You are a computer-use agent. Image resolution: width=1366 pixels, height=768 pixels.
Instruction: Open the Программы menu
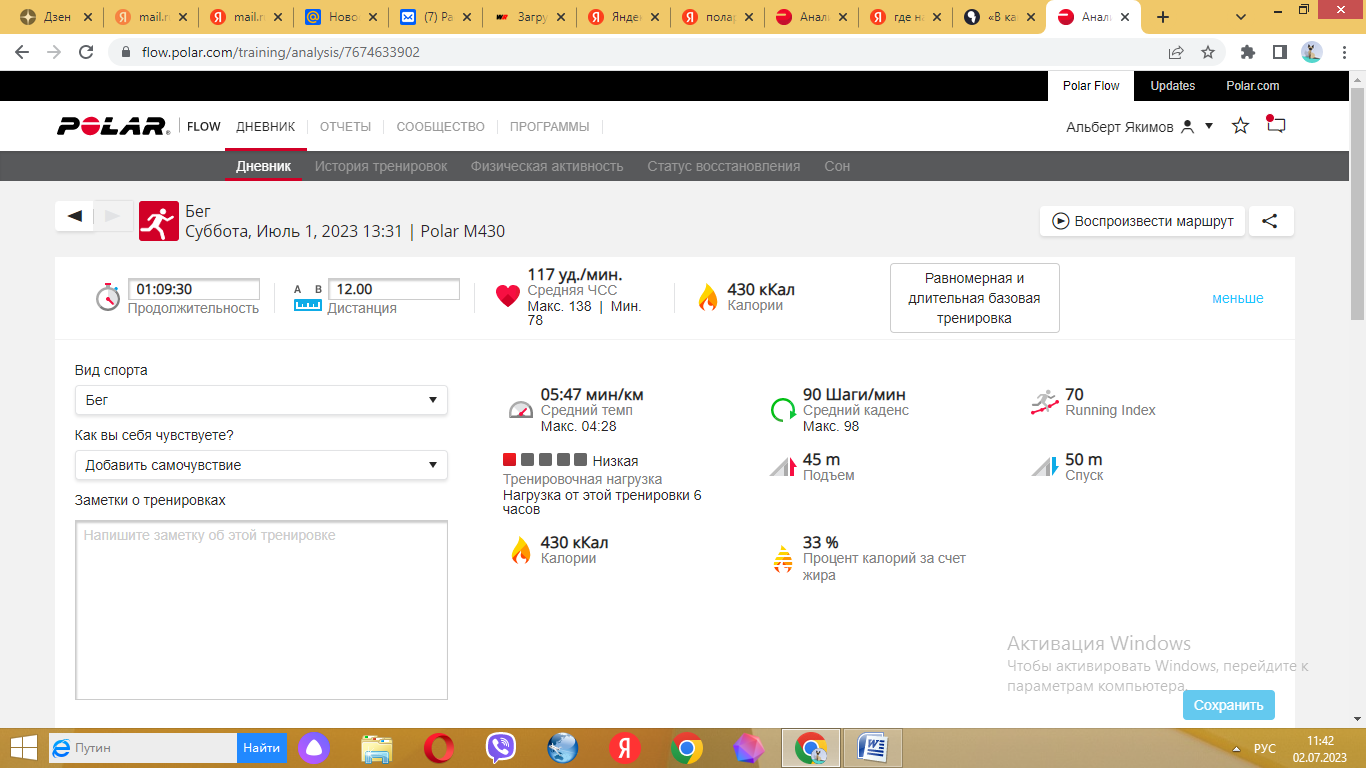(x=549, y=127)
